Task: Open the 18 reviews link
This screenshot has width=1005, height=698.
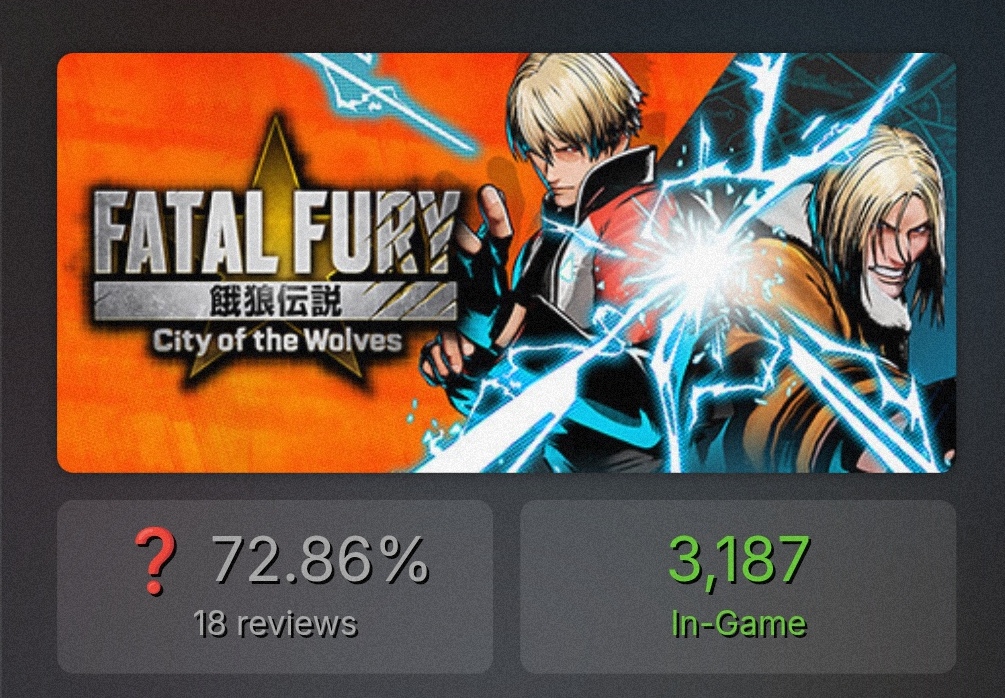Action: (x=275, y=624)
